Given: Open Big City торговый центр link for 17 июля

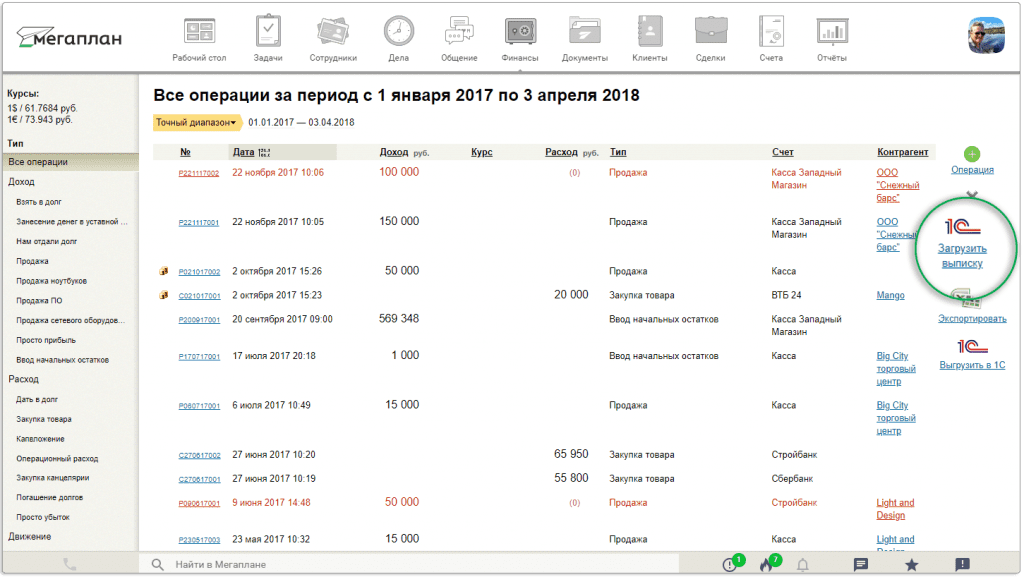Looking at the screenshot, I should (895, 369).
